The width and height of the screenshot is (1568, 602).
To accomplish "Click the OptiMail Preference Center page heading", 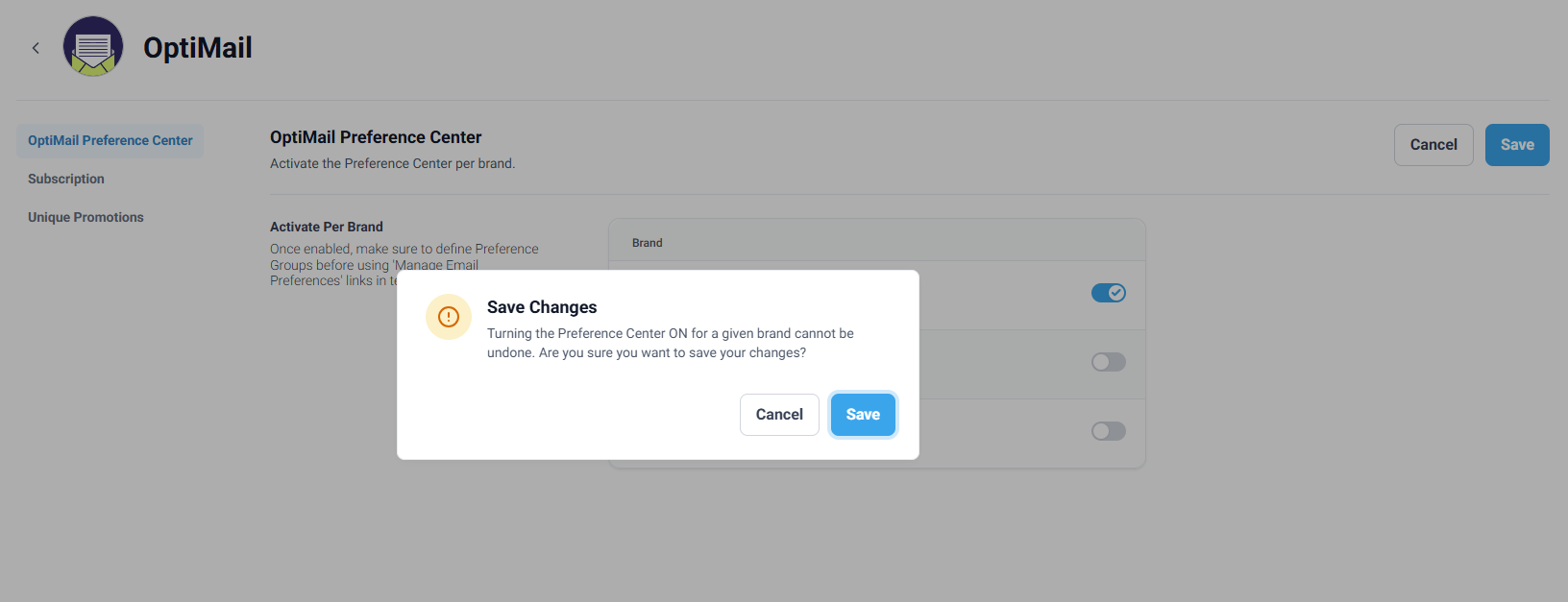I will [376, 137].
